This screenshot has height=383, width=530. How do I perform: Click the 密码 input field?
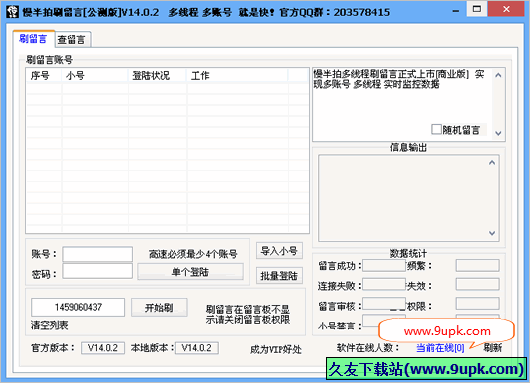[x=97, y=271]
